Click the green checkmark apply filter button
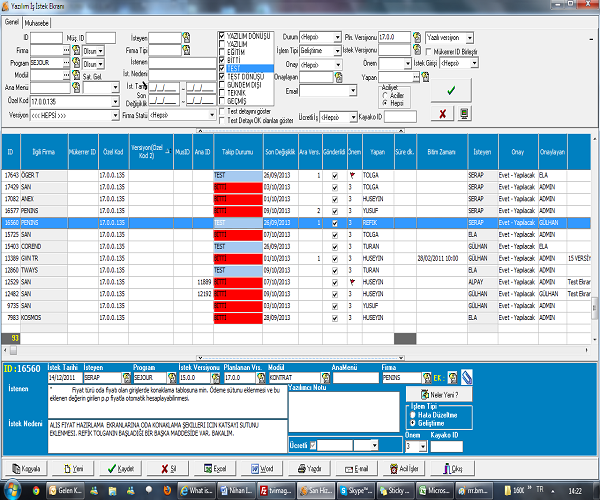Image resolution: width=600 pixels, height=500 pixels. click(450, 91)
